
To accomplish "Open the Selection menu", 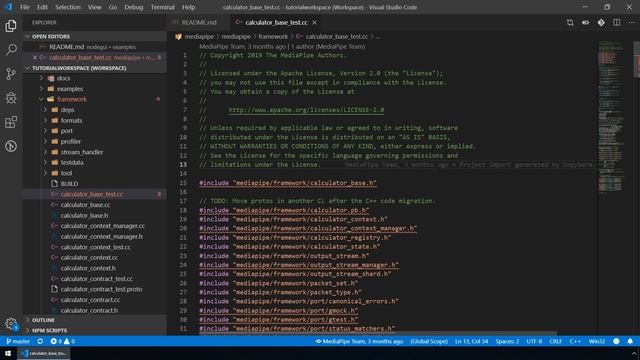I will click(68, 7).
